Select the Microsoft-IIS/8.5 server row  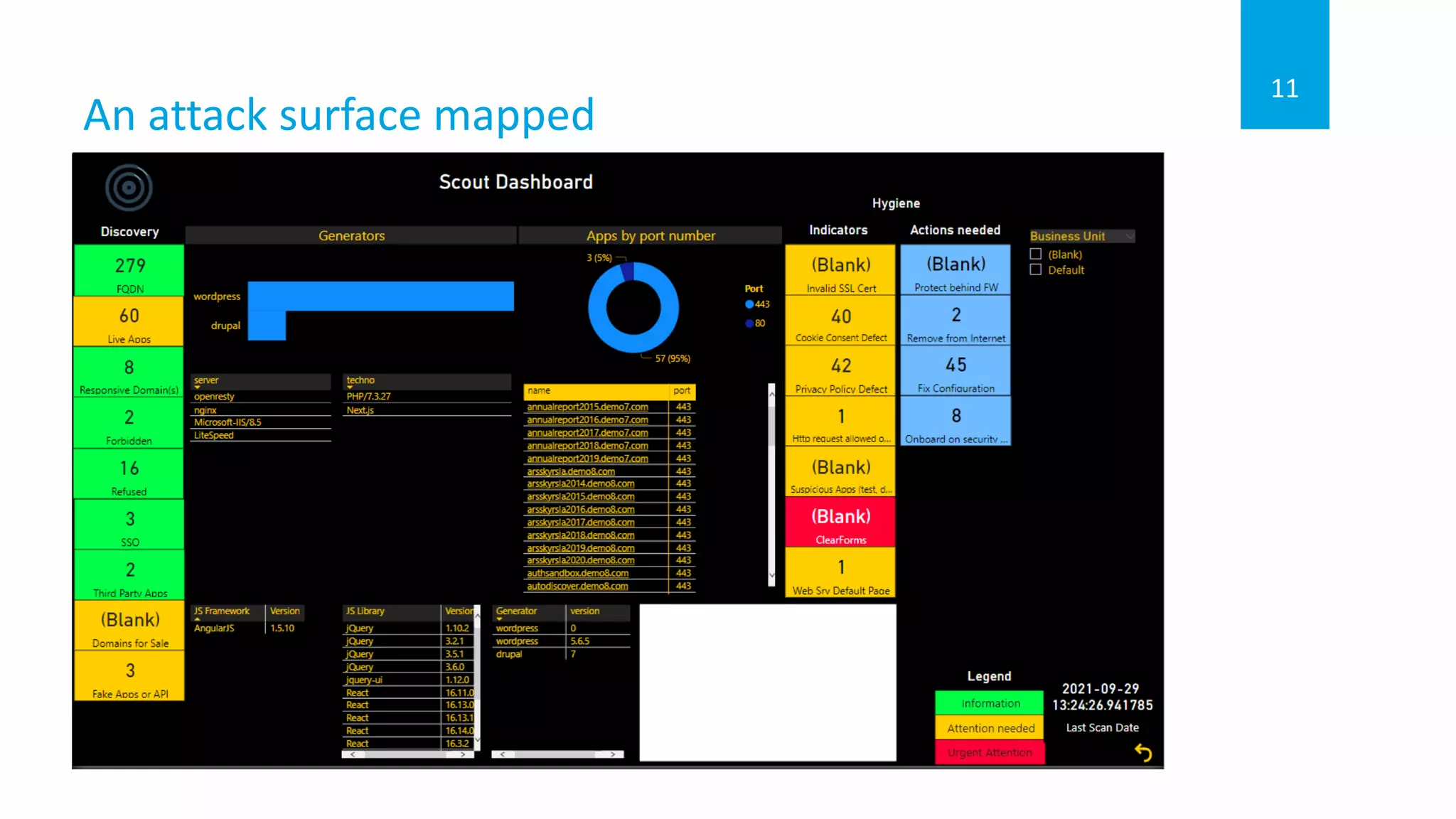tap(260, 422)
